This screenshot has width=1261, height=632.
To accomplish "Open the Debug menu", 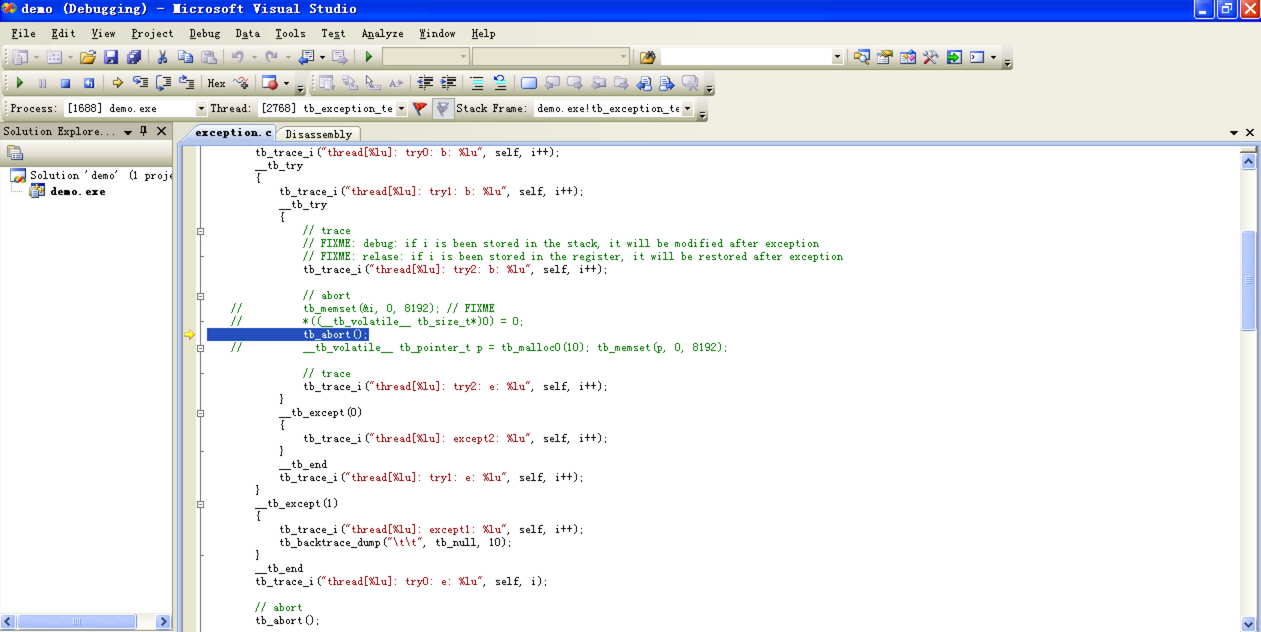I will click(x=205, y=33).
